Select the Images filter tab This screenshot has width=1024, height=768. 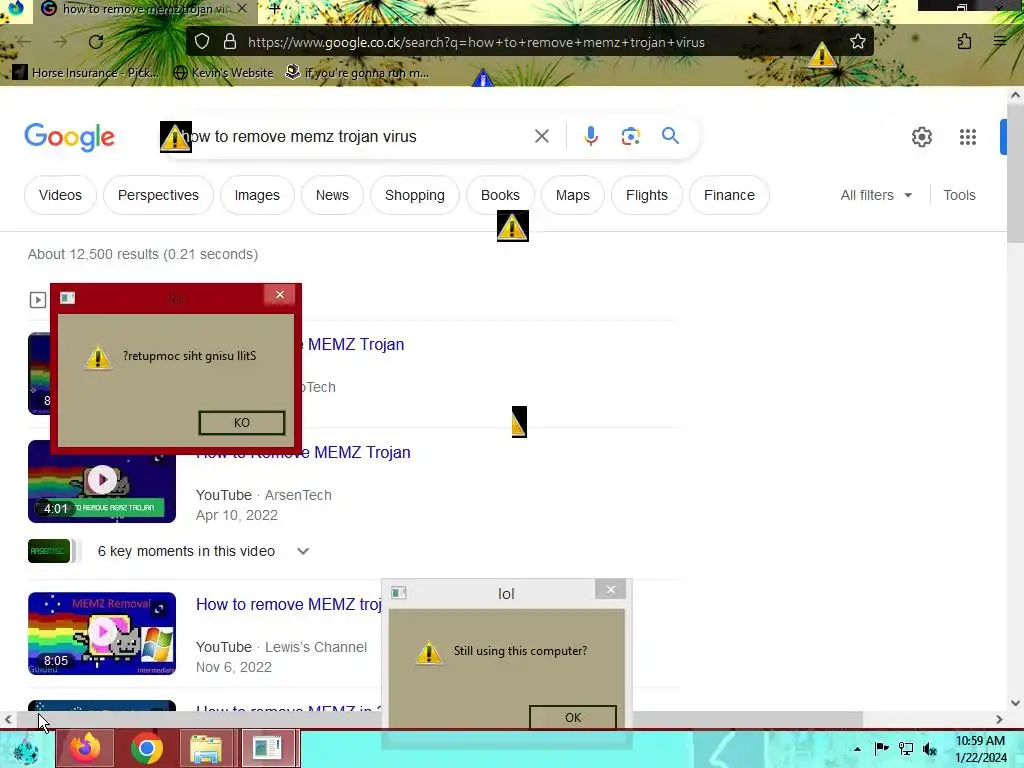tap(257, 195)
